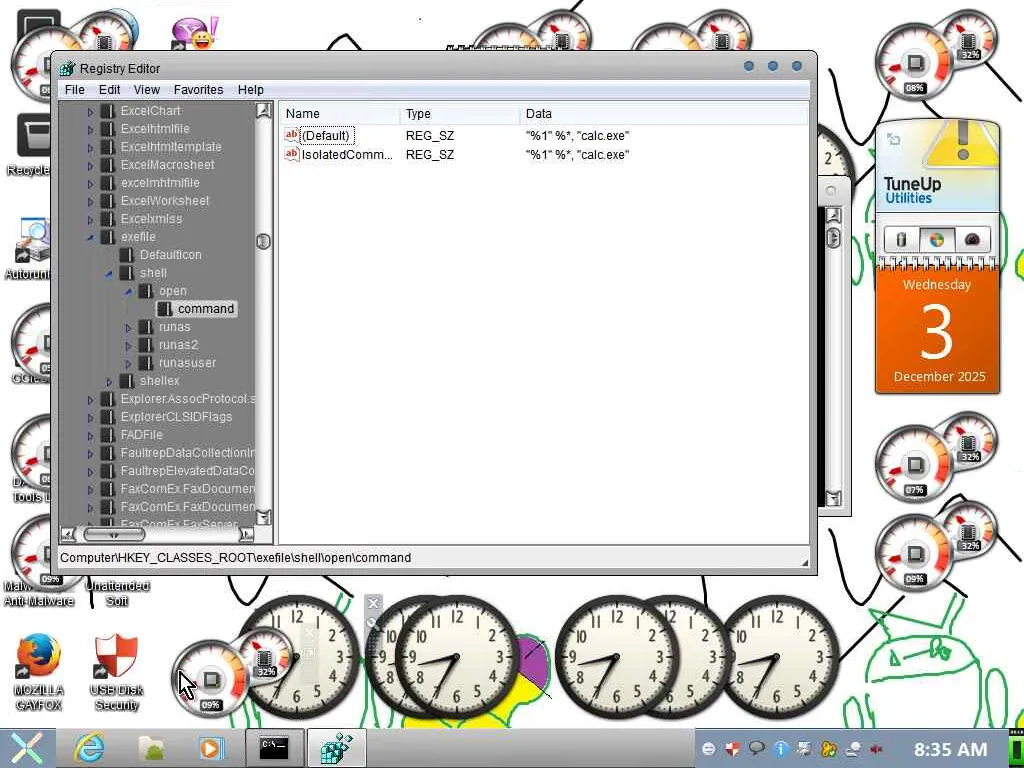Open USB Disk Security desktop shortcut
This screenshot has width=1024, height=768.
117,672
